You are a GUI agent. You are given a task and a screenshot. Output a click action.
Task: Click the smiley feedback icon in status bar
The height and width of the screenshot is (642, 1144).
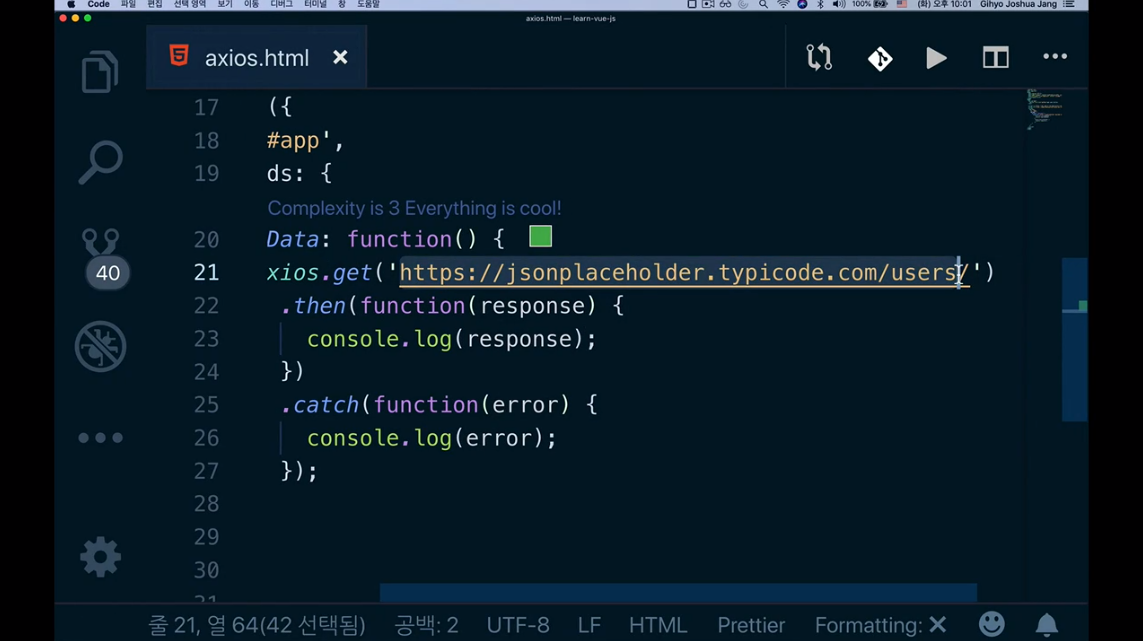[991, 625]
